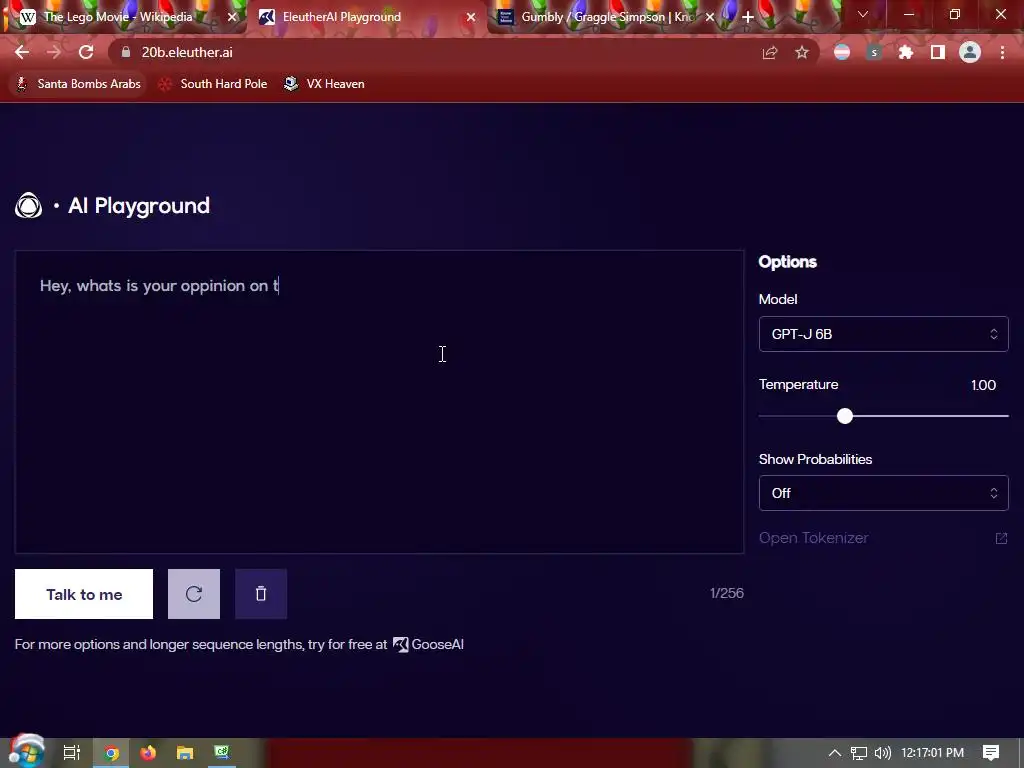Click the padlock site info icon
Viewport: 1024px width, 768px height.
pyautogui.click(x=126, y=52)
